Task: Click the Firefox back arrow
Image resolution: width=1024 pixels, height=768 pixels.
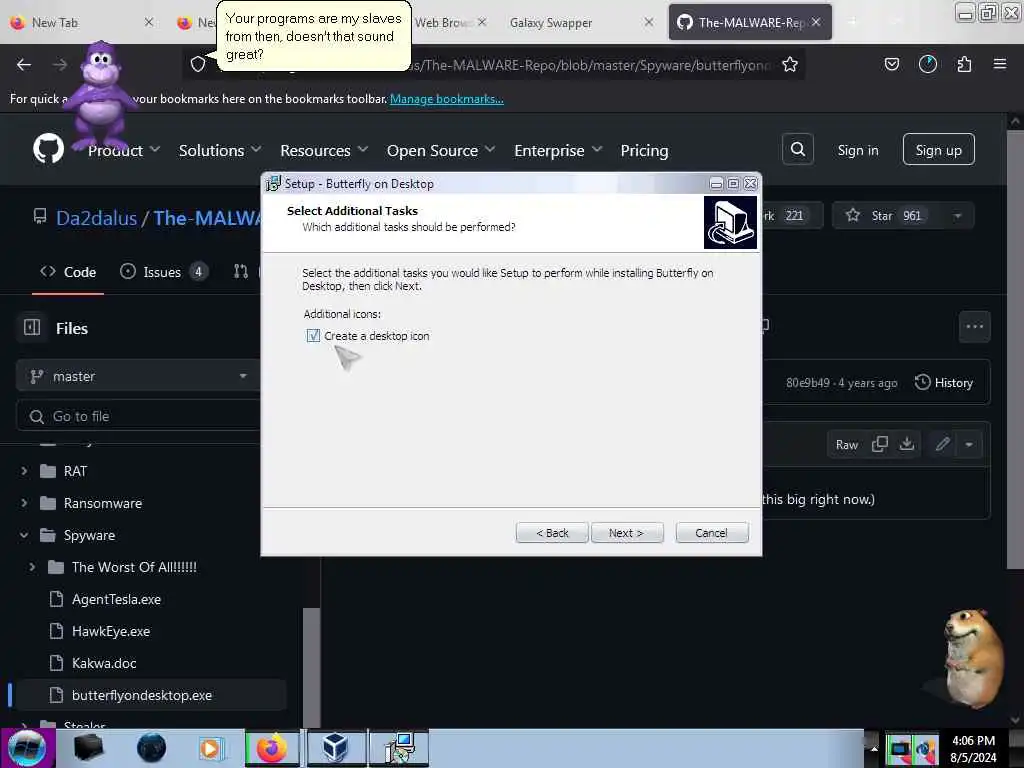Action: pos(24,64)
